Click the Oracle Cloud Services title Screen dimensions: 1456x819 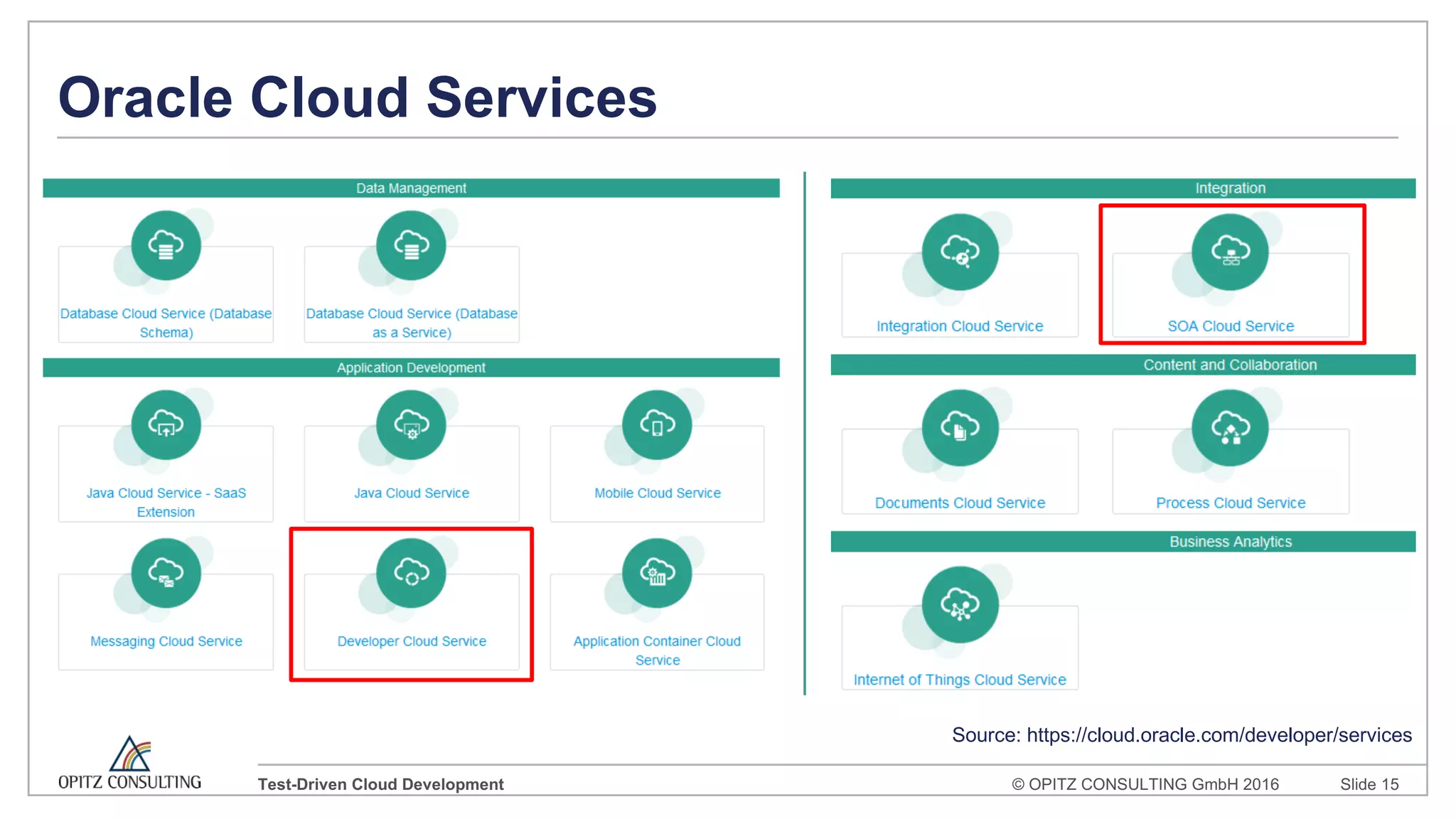click(x=358, y=97)
